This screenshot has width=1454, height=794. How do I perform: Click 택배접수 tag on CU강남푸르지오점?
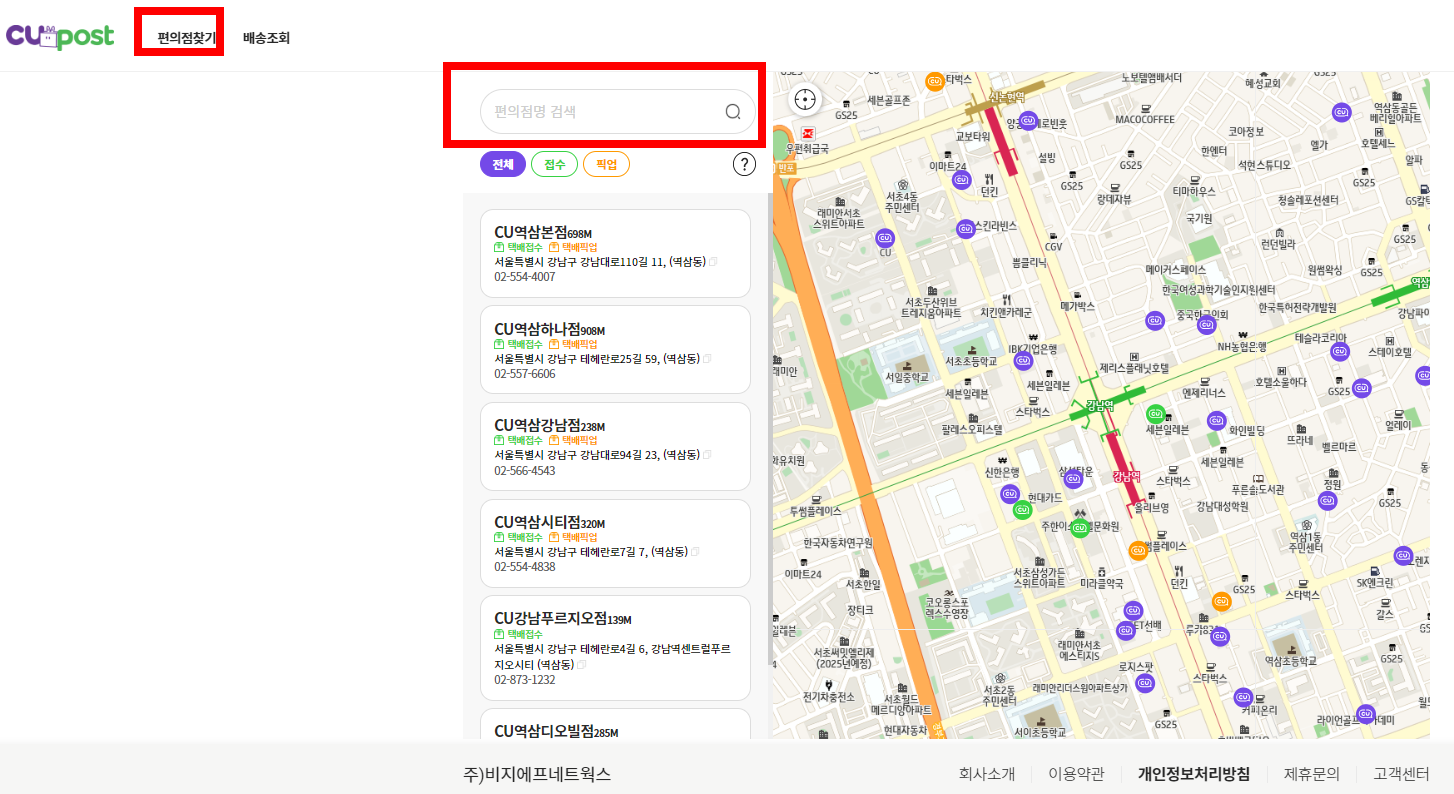click(518, 634)
